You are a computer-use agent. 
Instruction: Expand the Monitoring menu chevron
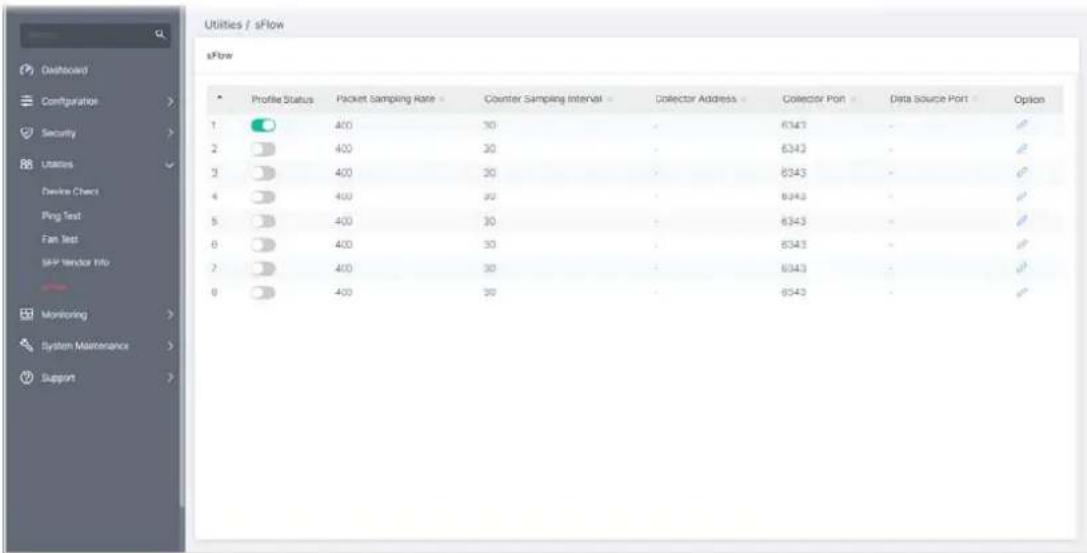pyautogui.click(x=169, y=315)
